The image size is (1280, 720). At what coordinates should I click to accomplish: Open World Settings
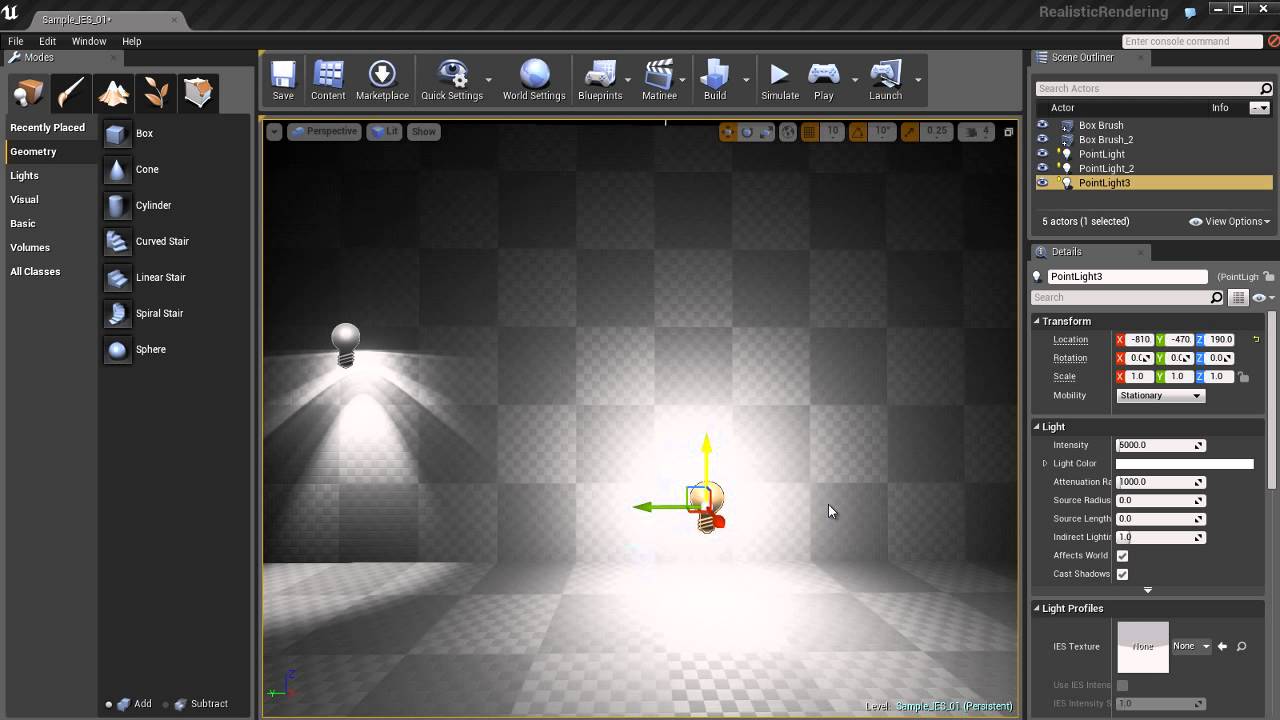coord(534,80)
